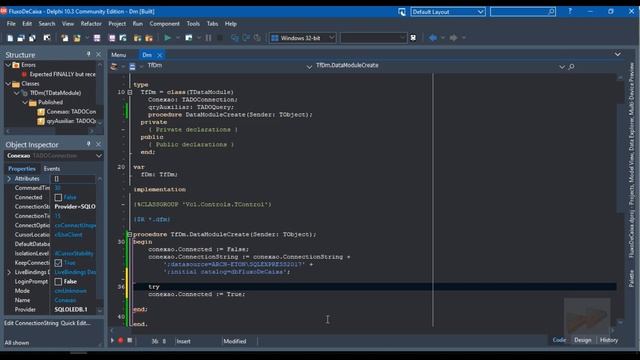Expand the Attributes property
This screenshot has width=640, height=360.
(9, 179)
